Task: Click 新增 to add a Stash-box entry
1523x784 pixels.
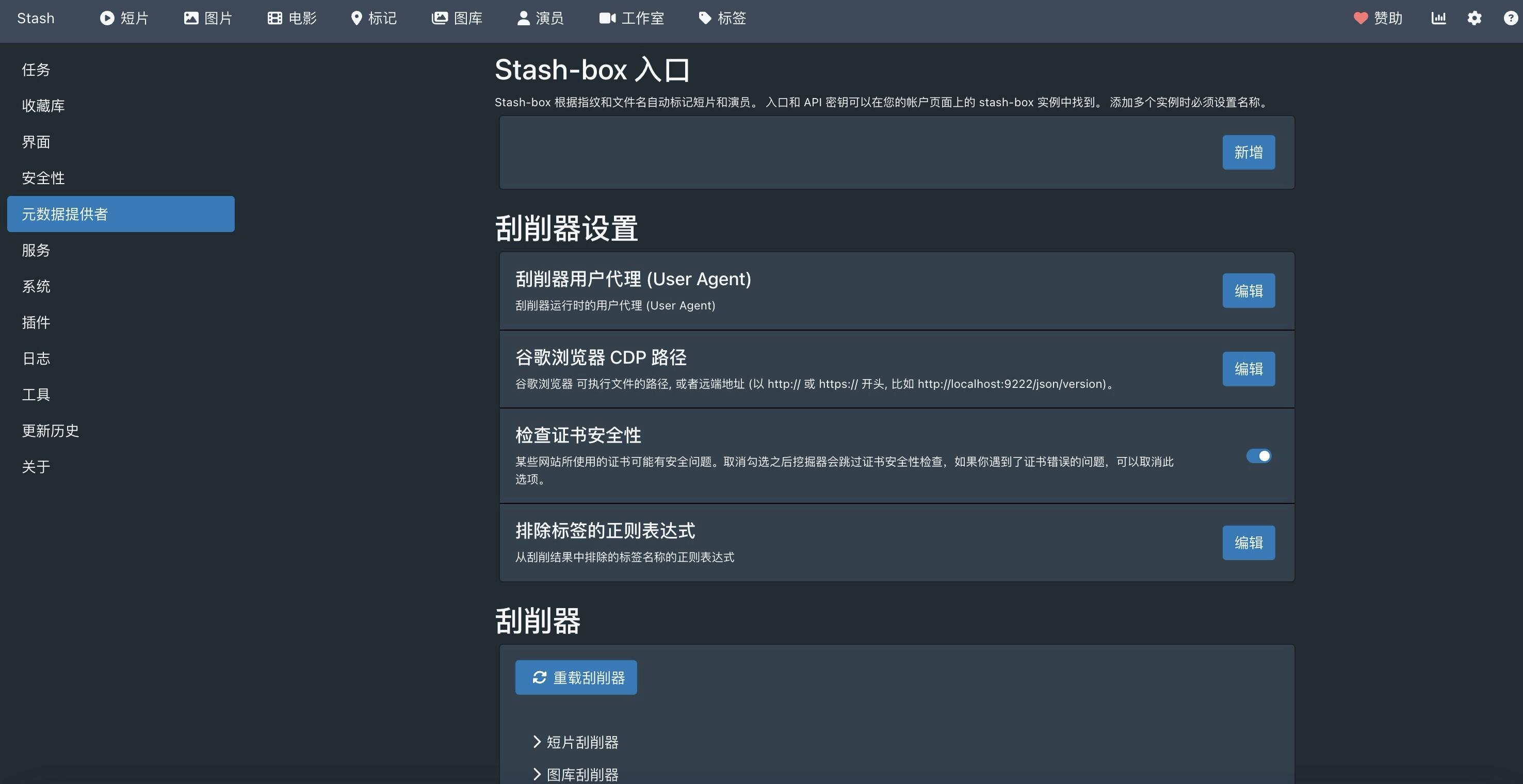Action: (x=1248, y=152)
